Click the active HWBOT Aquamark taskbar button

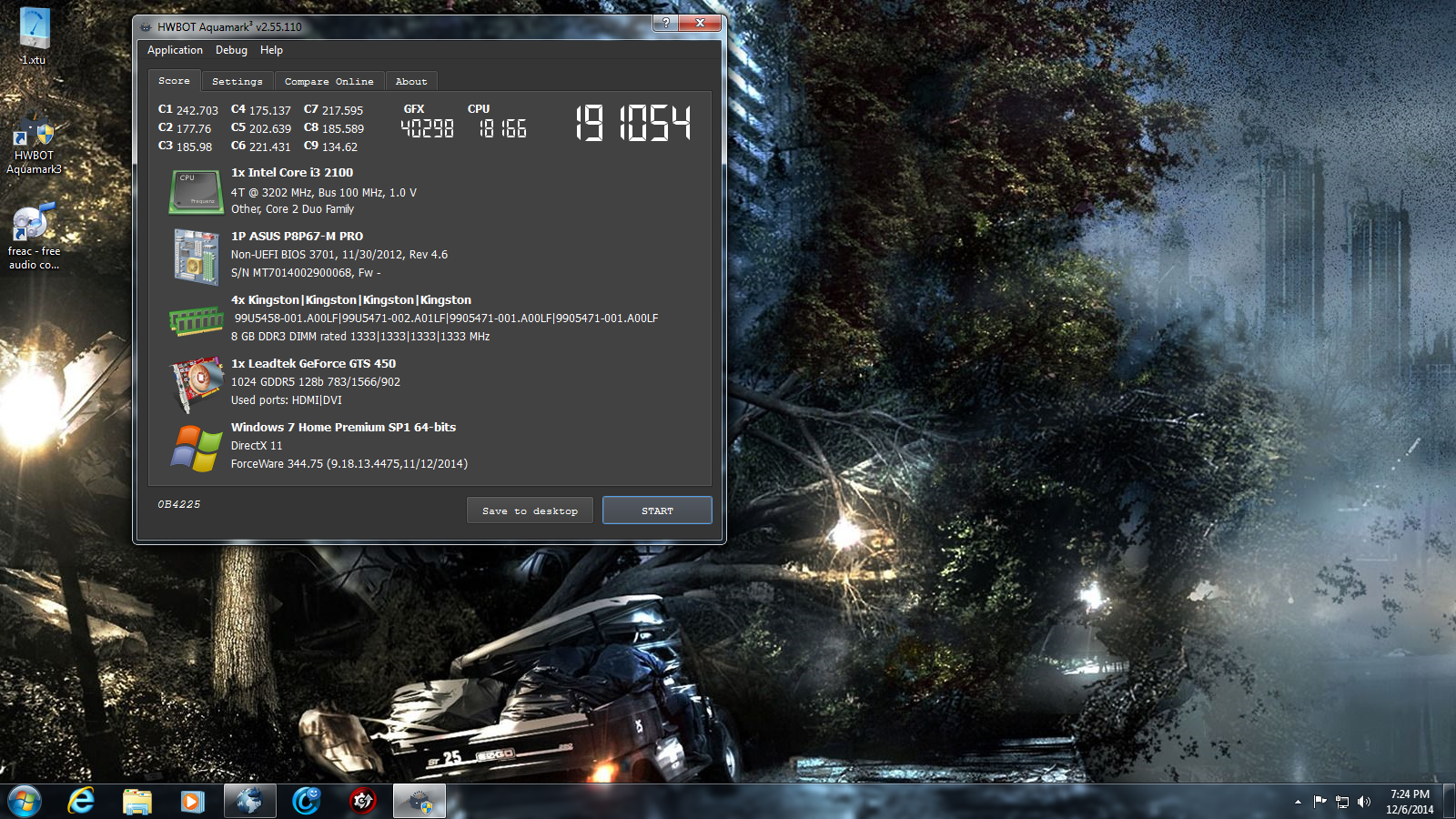(x=420, y=801)
